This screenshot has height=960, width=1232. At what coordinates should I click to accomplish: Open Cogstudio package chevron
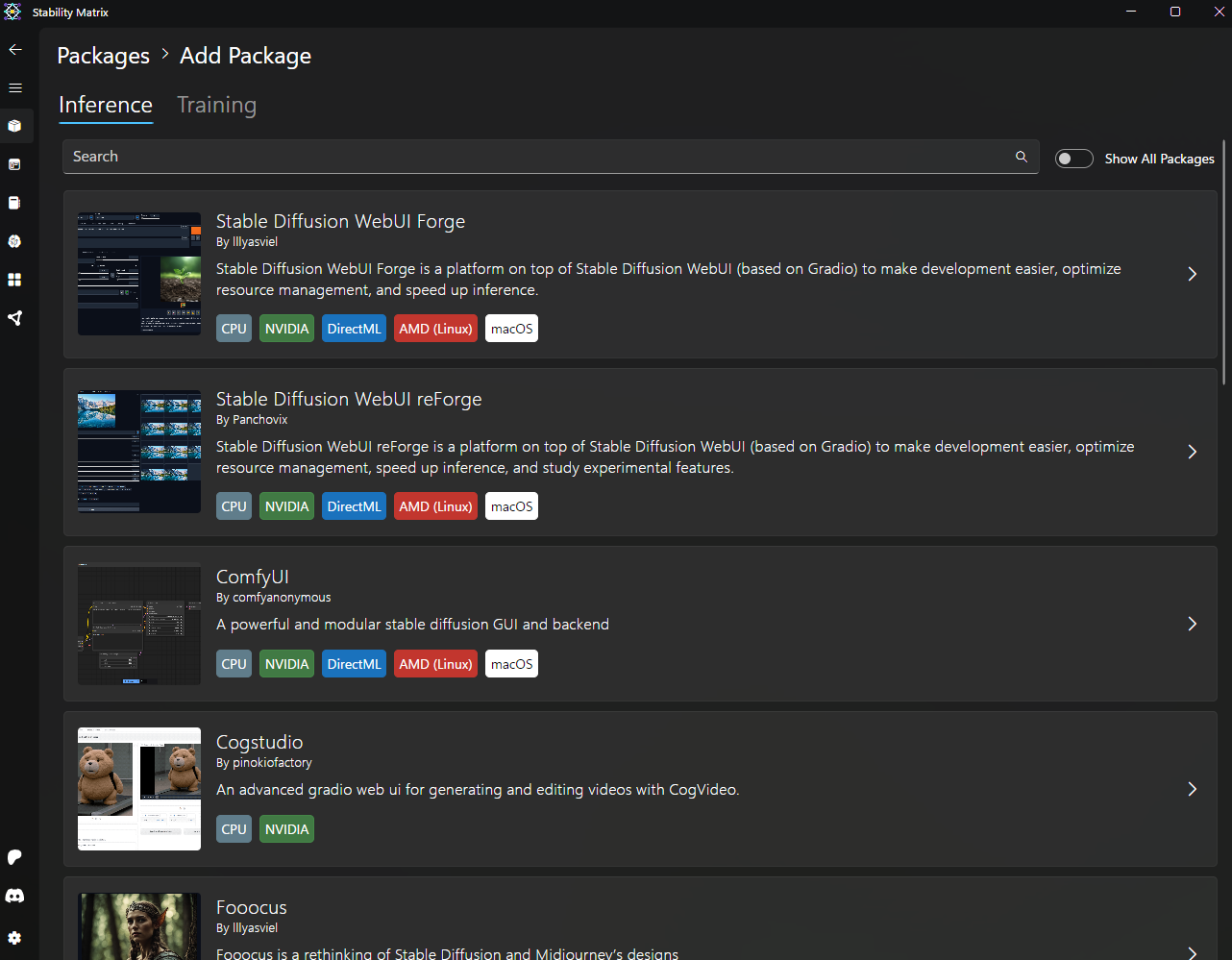click(1192, 789)
